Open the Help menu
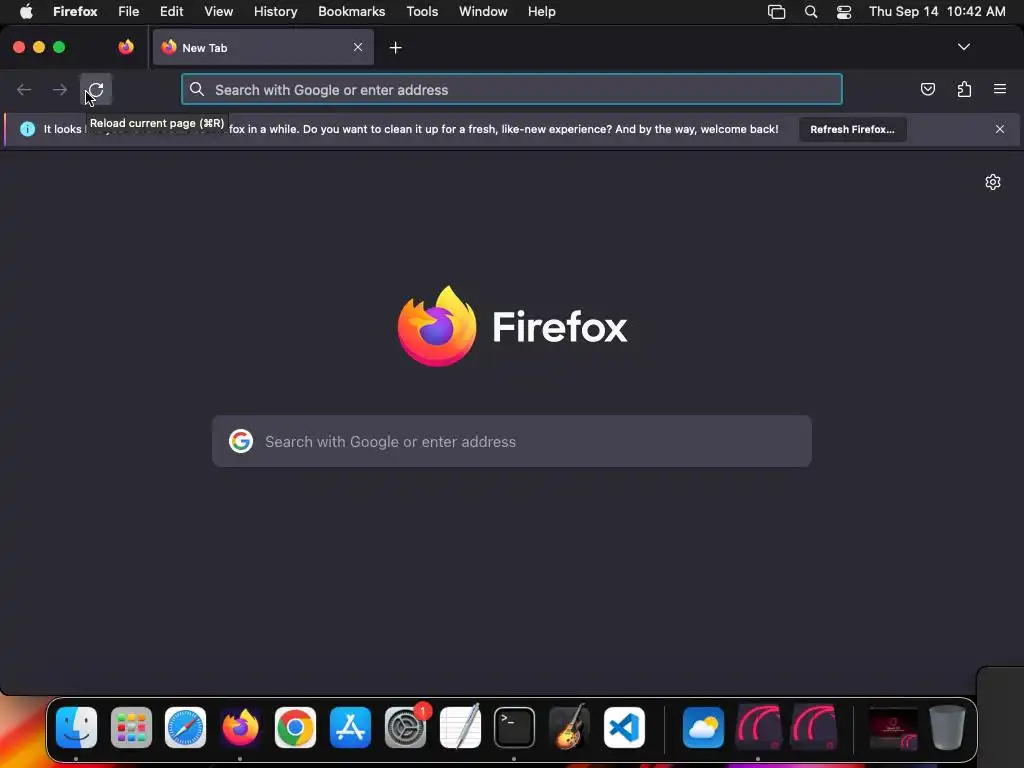 (x=541, y=12)
